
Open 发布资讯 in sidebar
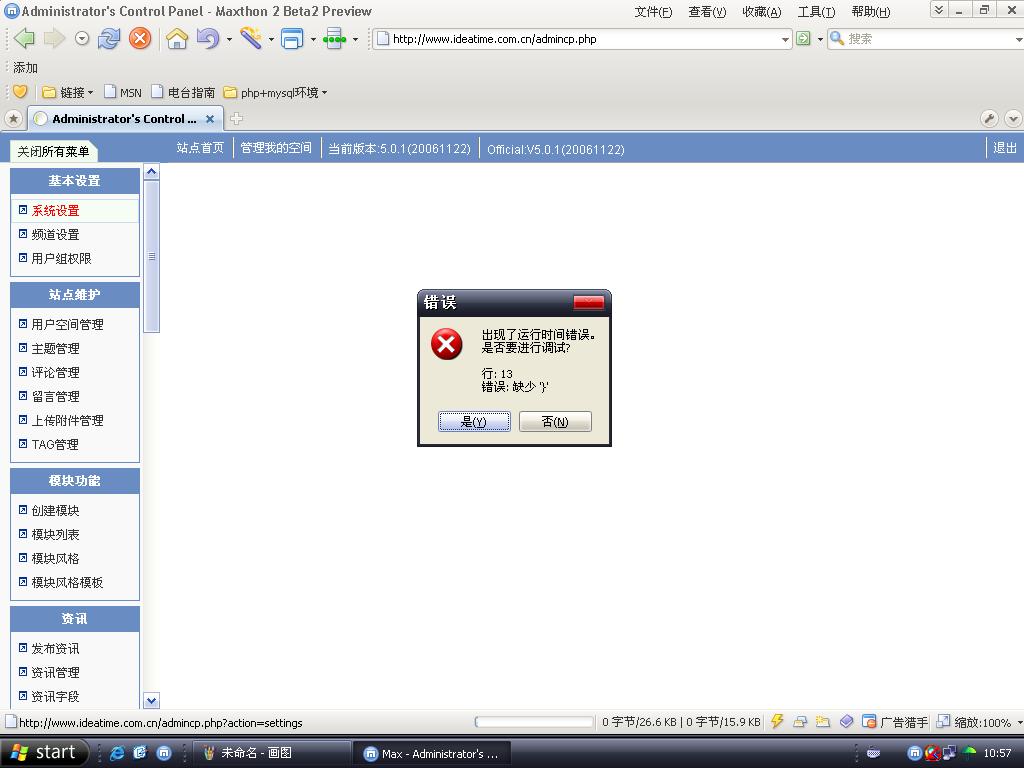pyautogui.click(x=56, y=648)
